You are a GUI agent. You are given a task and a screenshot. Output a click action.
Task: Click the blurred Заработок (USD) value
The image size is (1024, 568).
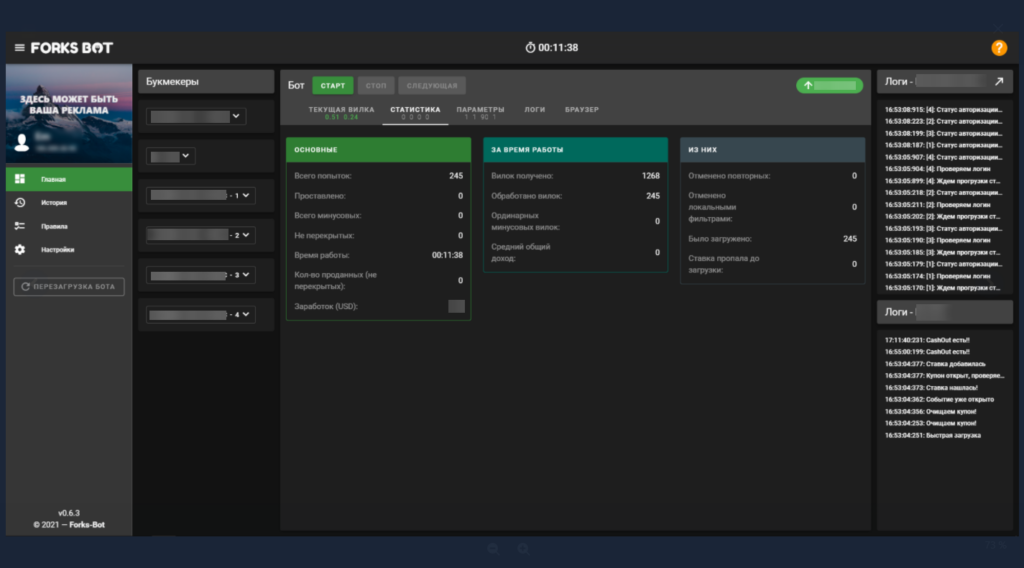click(x=456, y=306)
